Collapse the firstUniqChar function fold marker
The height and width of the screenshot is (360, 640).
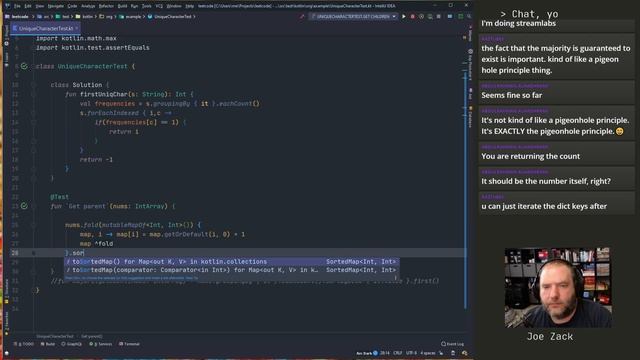[33, 94]
